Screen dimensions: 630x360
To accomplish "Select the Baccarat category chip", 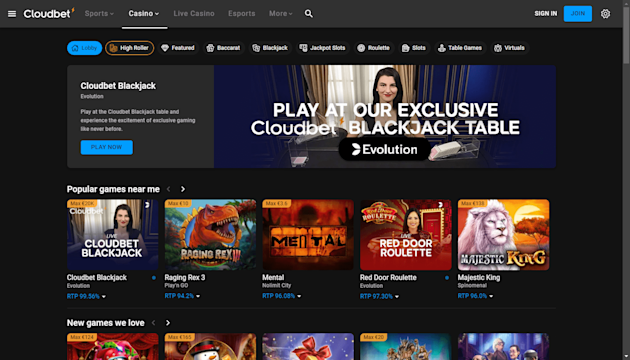I will (223, 48).
